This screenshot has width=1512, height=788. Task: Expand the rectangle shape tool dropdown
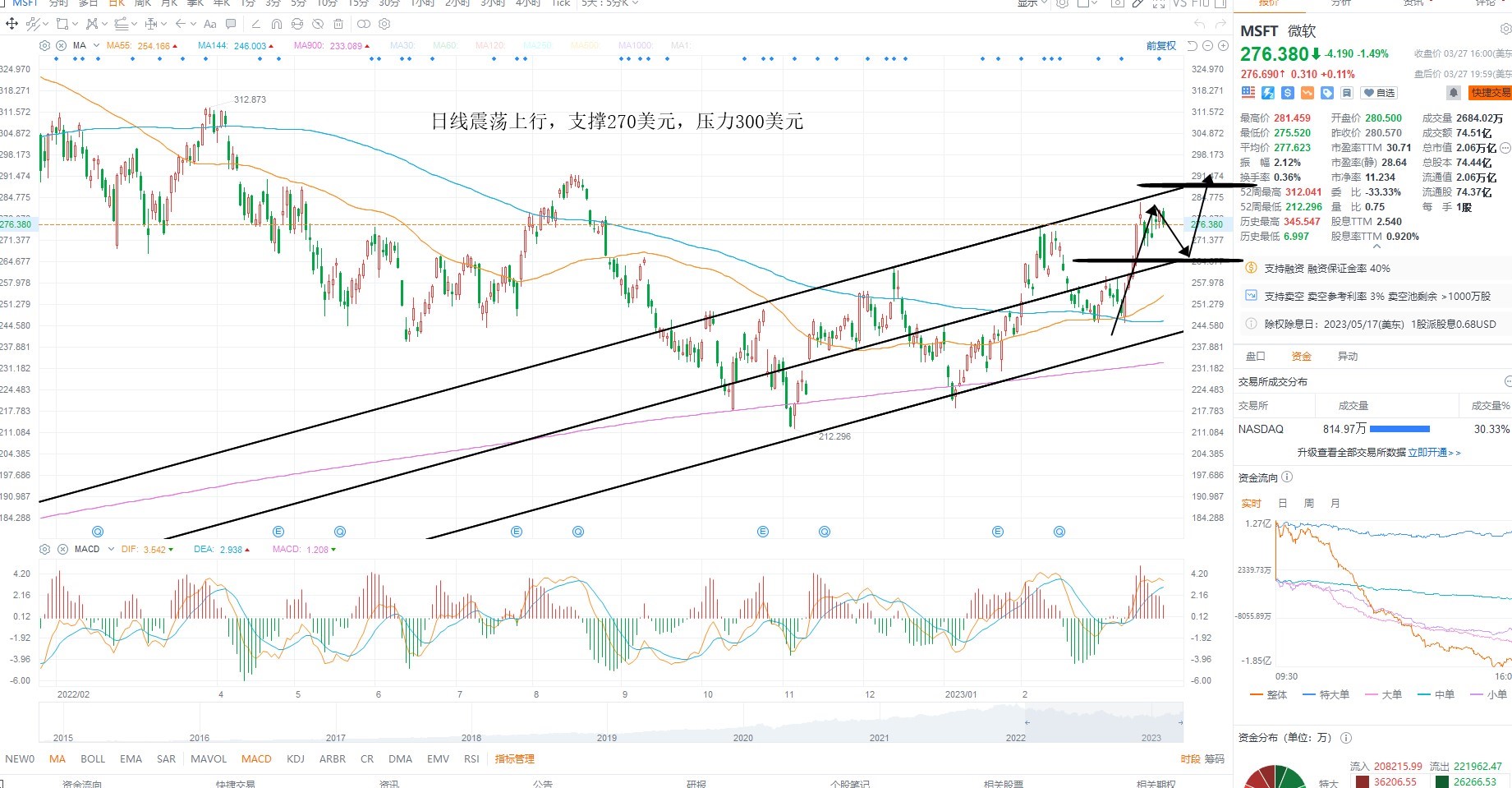pos(76,24)
